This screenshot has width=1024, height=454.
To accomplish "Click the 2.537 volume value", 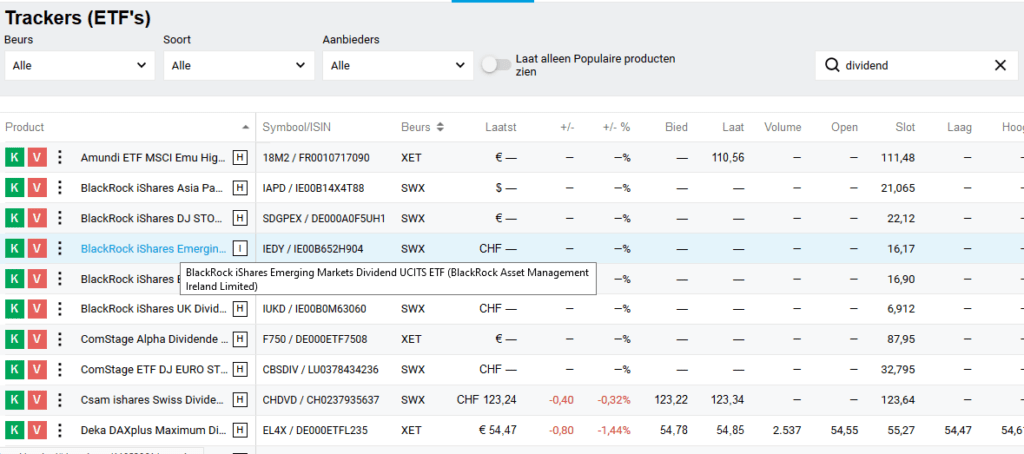I will (x=786, y=430).
